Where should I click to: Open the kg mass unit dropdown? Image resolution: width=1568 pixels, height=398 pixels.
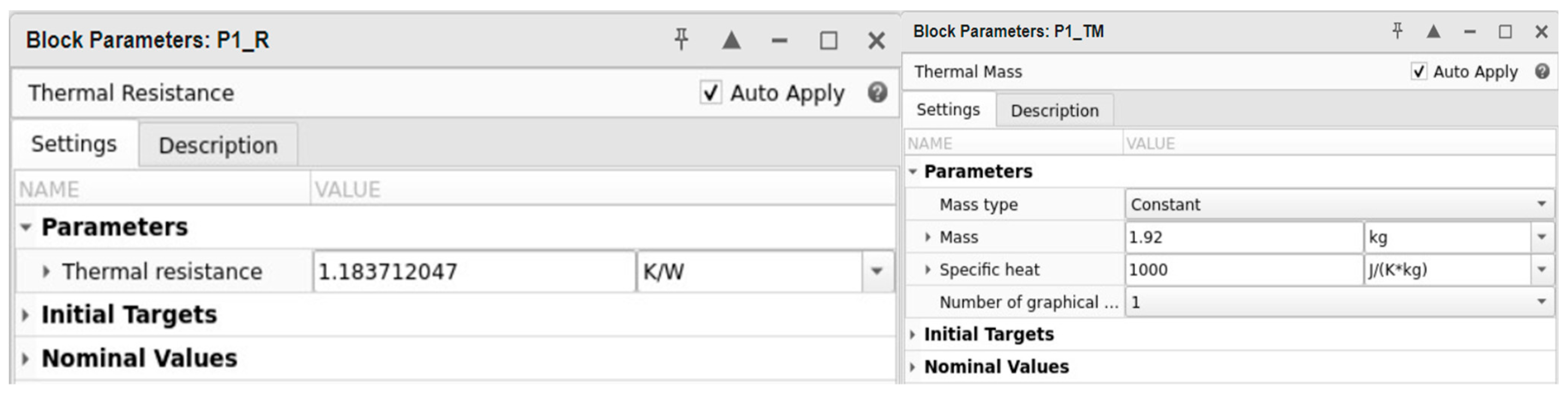click(1541, 237)
